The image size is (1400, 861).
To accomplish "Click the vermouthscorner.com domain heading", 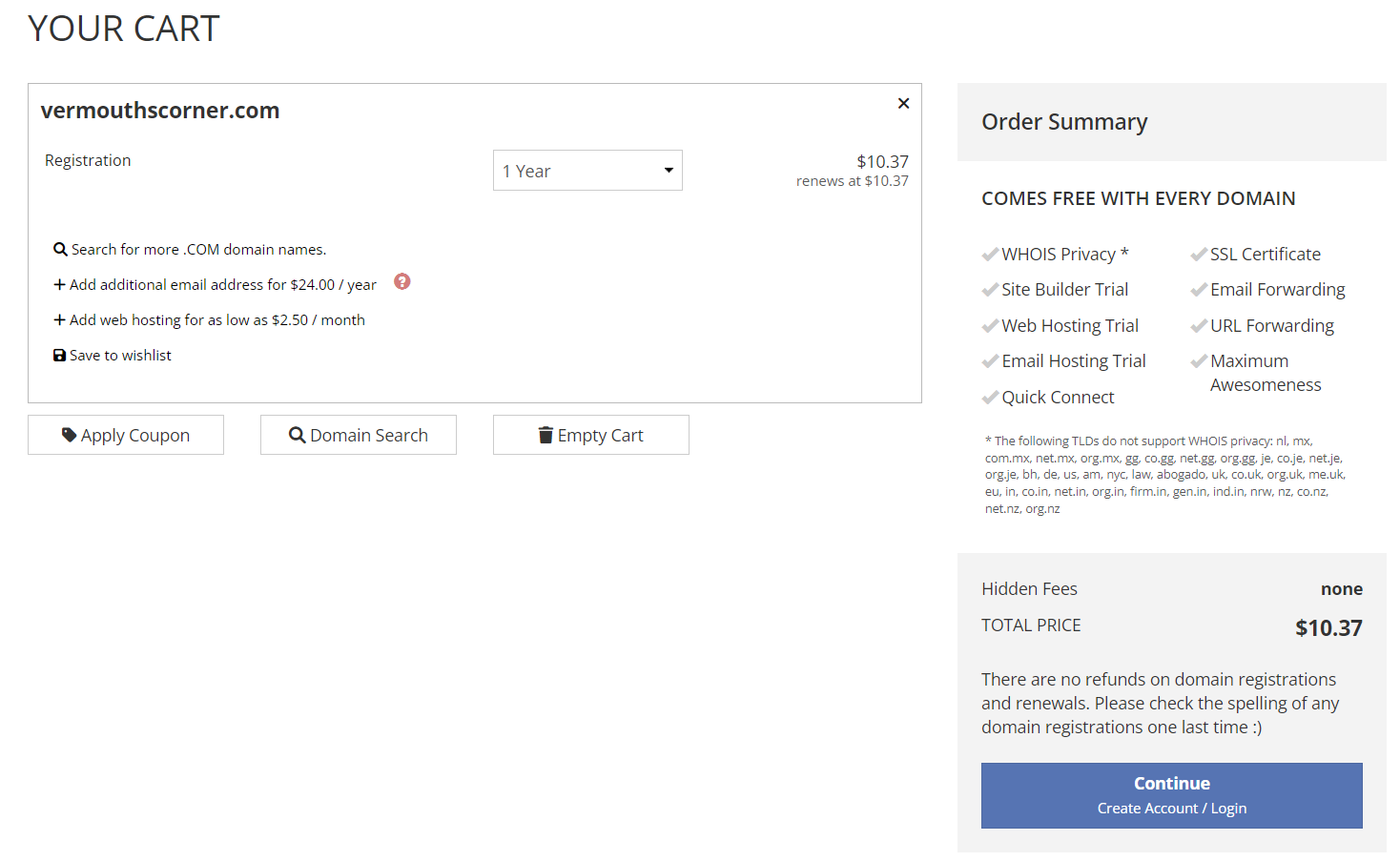I will (x=160, y=111).
